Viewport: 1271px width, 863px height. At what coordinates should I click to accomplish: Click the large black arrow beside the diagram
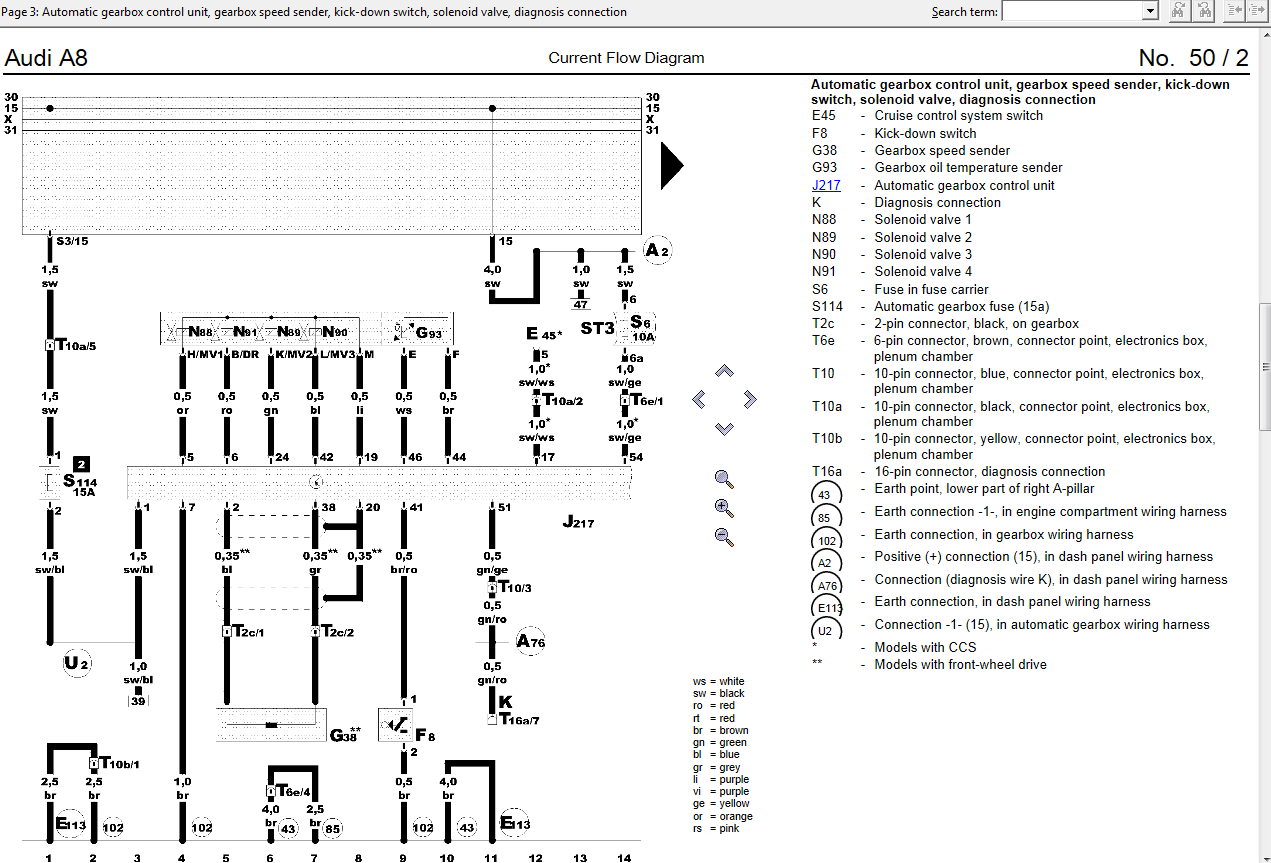[672, 166]
